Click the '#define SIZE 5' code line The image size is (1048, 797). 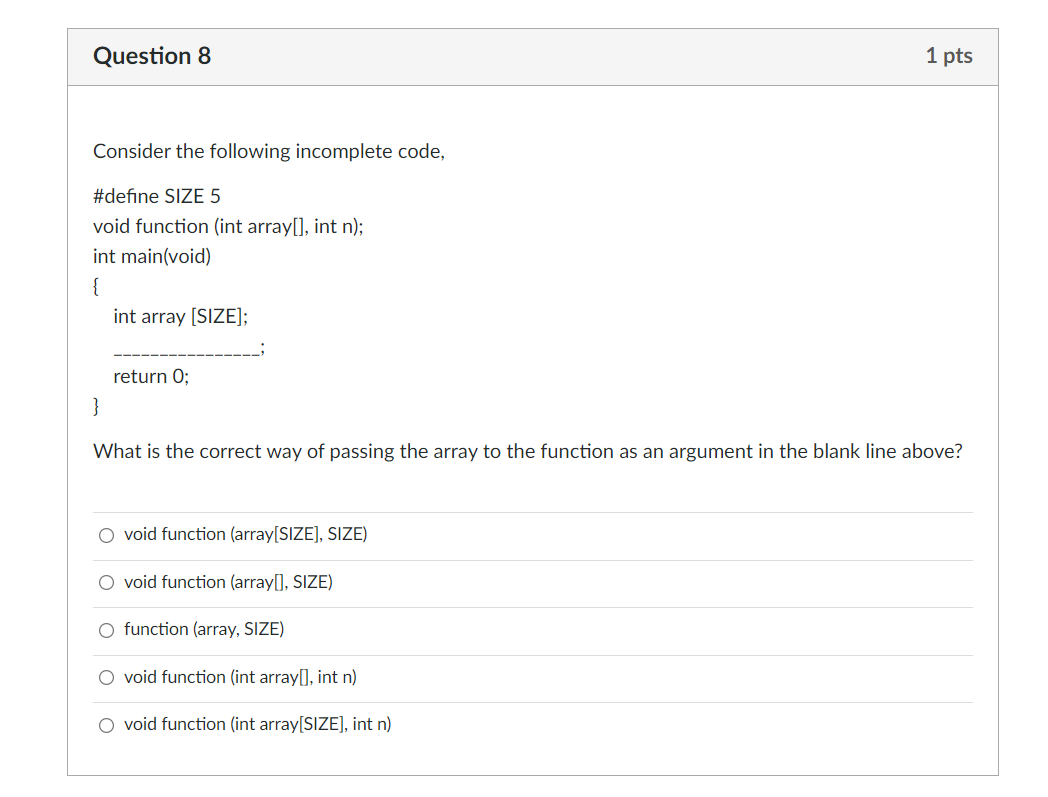156,196
